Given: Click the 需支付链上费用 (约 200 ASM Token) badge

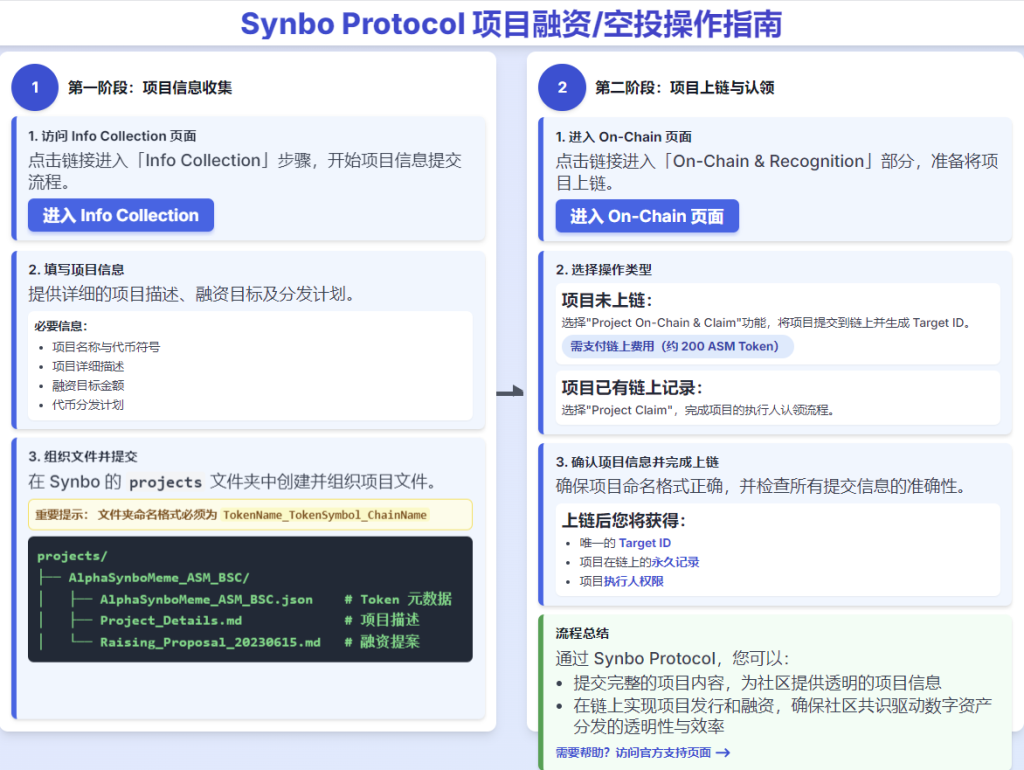Looking at the screenshot, I should pyautogui.click(x=677, y=346).
